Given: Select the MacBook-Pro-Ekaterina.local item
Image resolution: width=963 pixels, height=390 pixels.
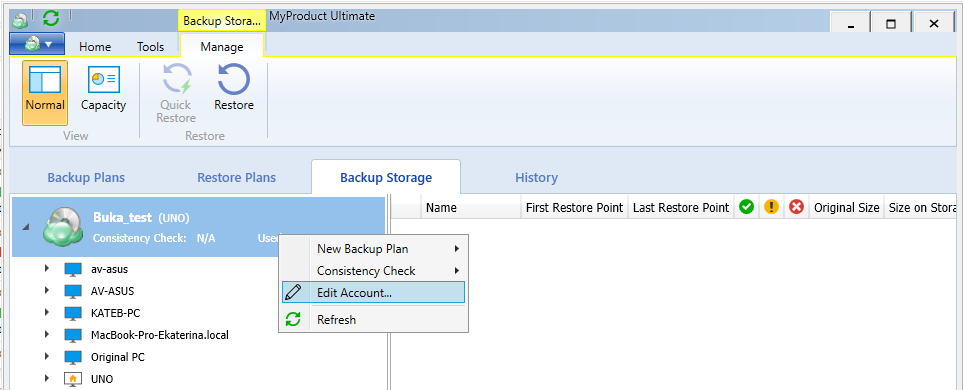Looking at the screenshot, I should [x=160, y=335].
